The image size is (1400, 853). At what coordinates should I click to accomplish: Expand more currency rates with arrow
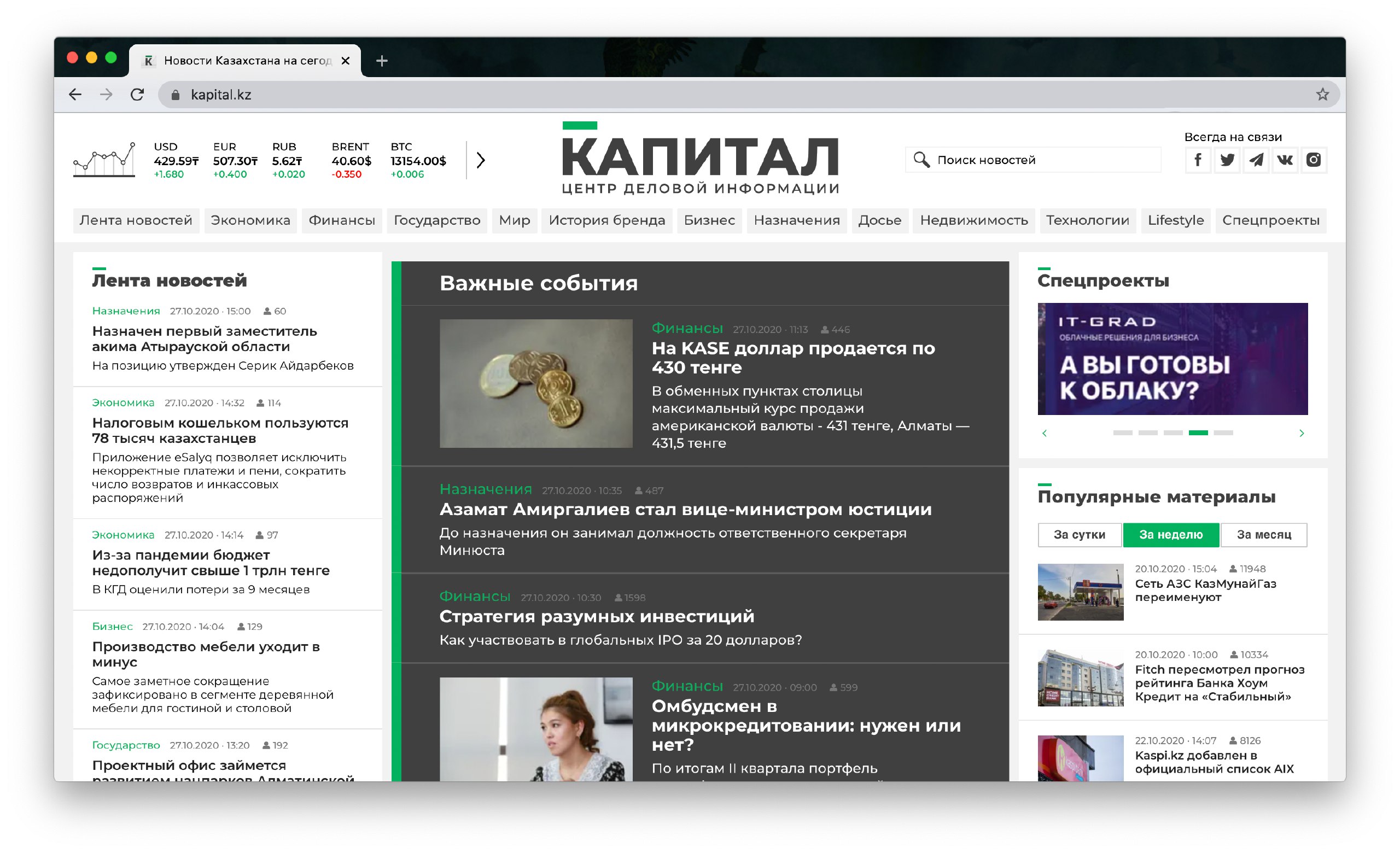(481, 160)
